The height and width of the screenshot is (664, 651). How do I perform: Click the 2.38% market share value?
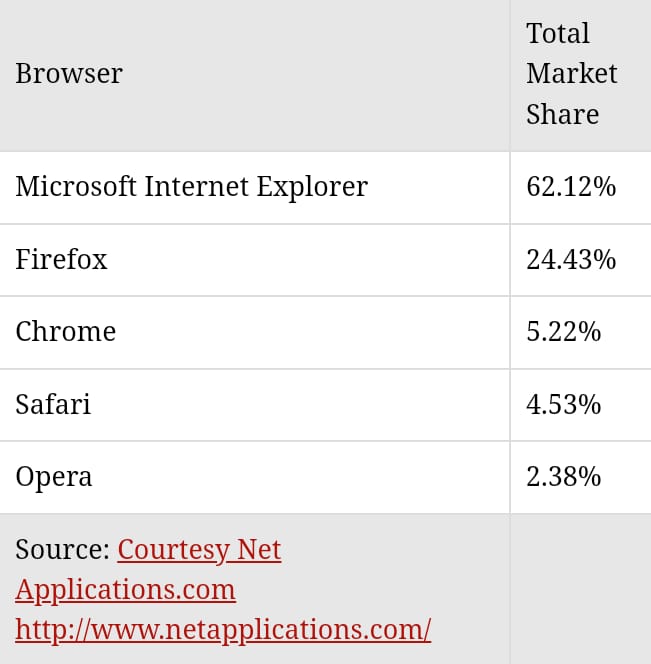click(563, 477)
